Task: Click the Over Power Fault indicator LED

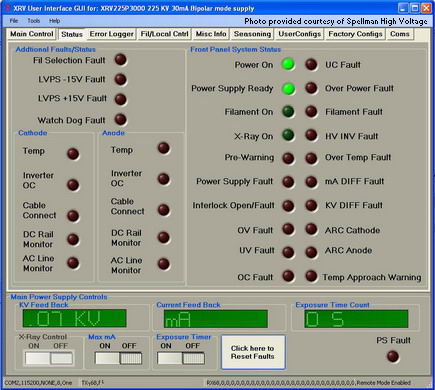Action: point(311,88)
